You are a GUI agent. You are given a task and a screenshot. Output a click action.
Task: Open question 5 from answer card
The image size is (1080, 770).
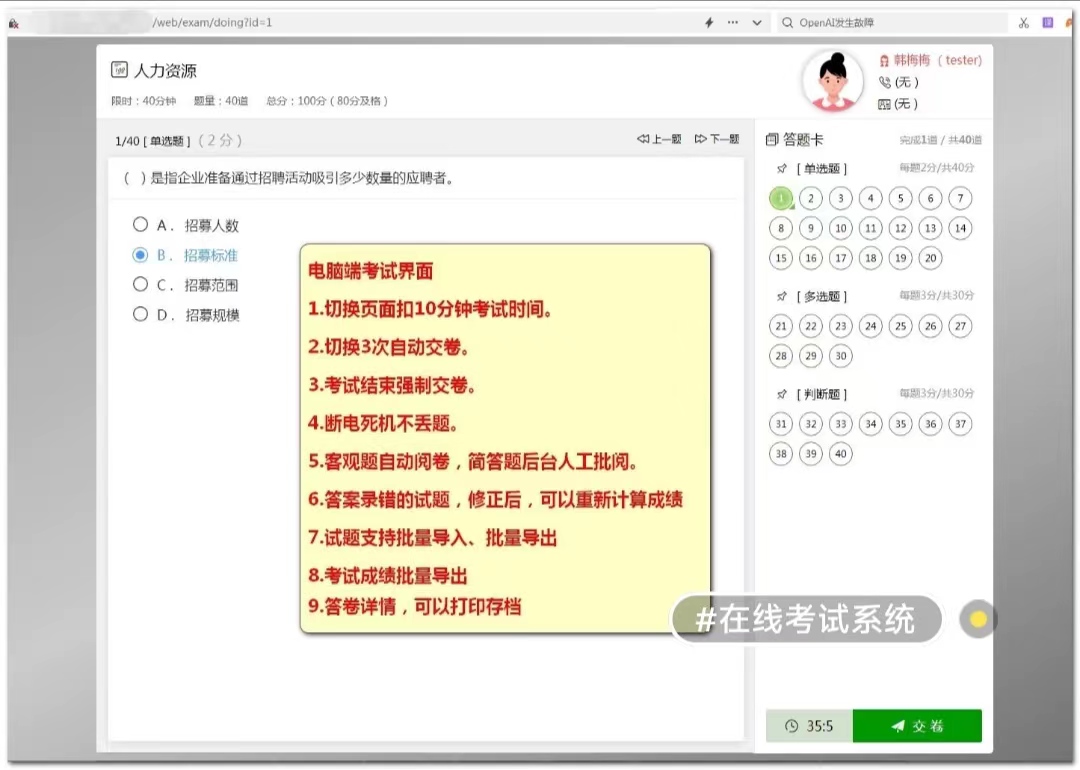point(900,198)
